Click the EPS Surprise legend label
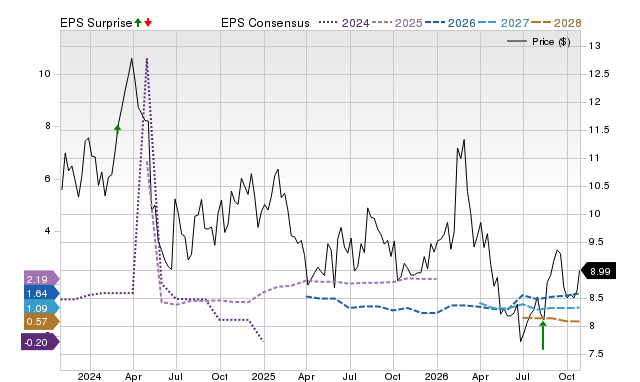This screenshot has width=640, height=382. 96,23
